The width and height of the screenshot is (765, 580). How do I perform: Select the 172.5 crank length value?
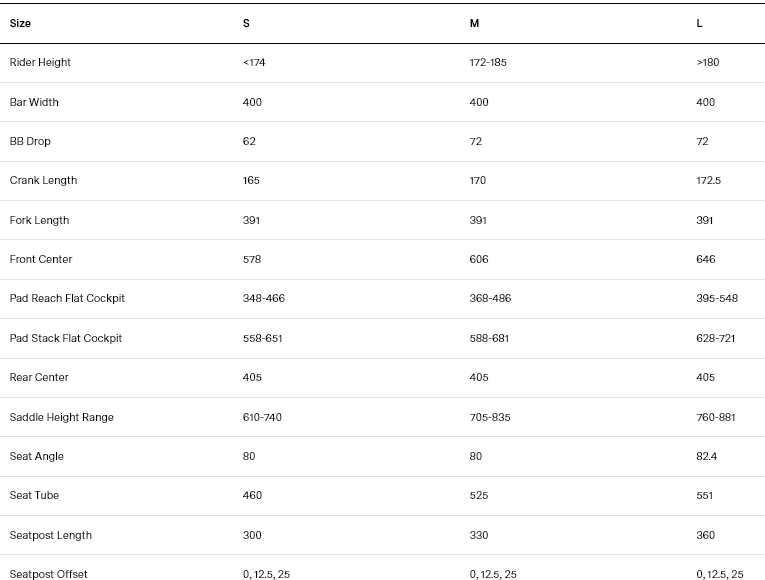click(708, 181)
